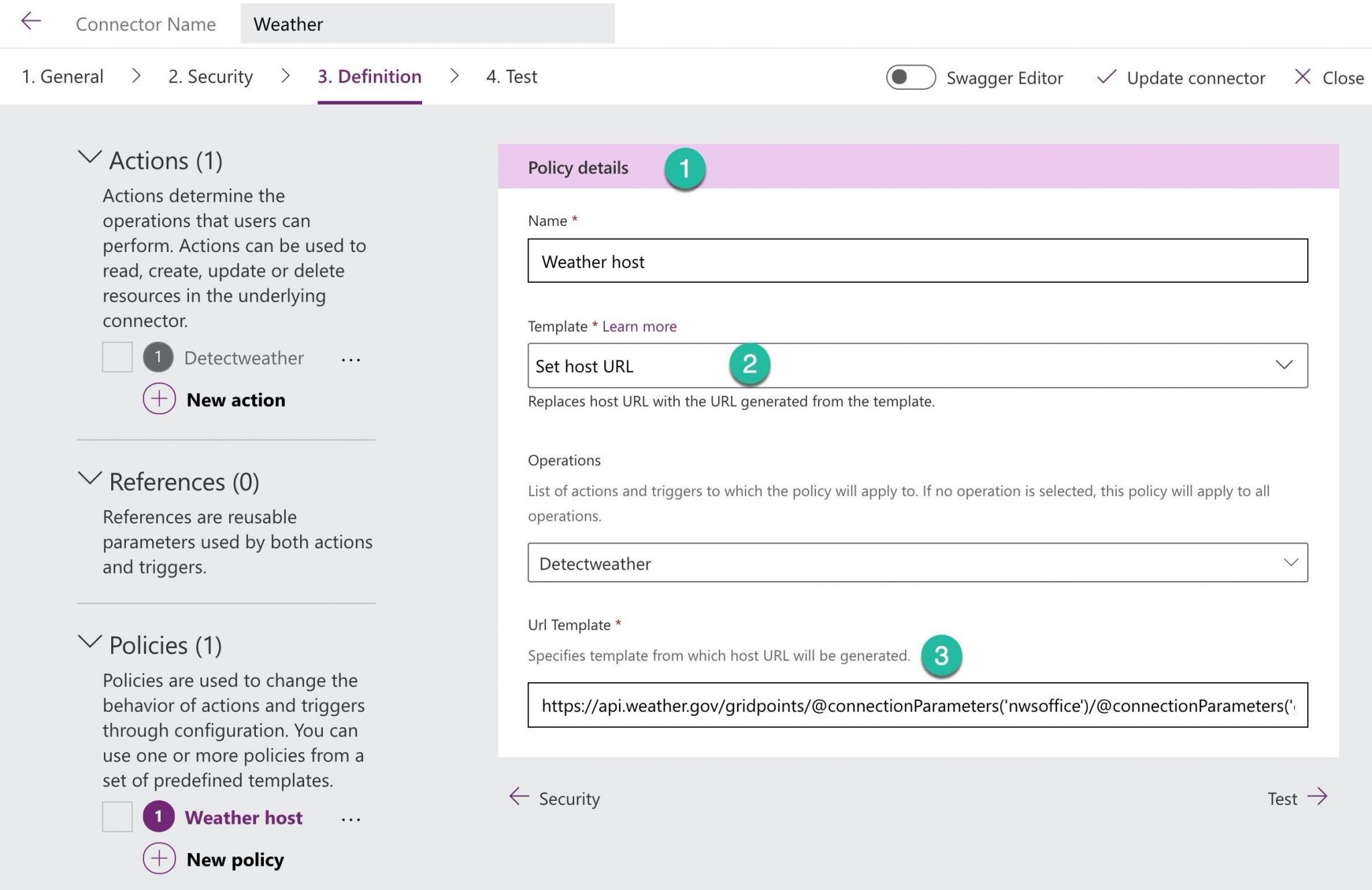Collapse the Policies section chevron
The image size is (1372, 890).
(x=90, y=642)
